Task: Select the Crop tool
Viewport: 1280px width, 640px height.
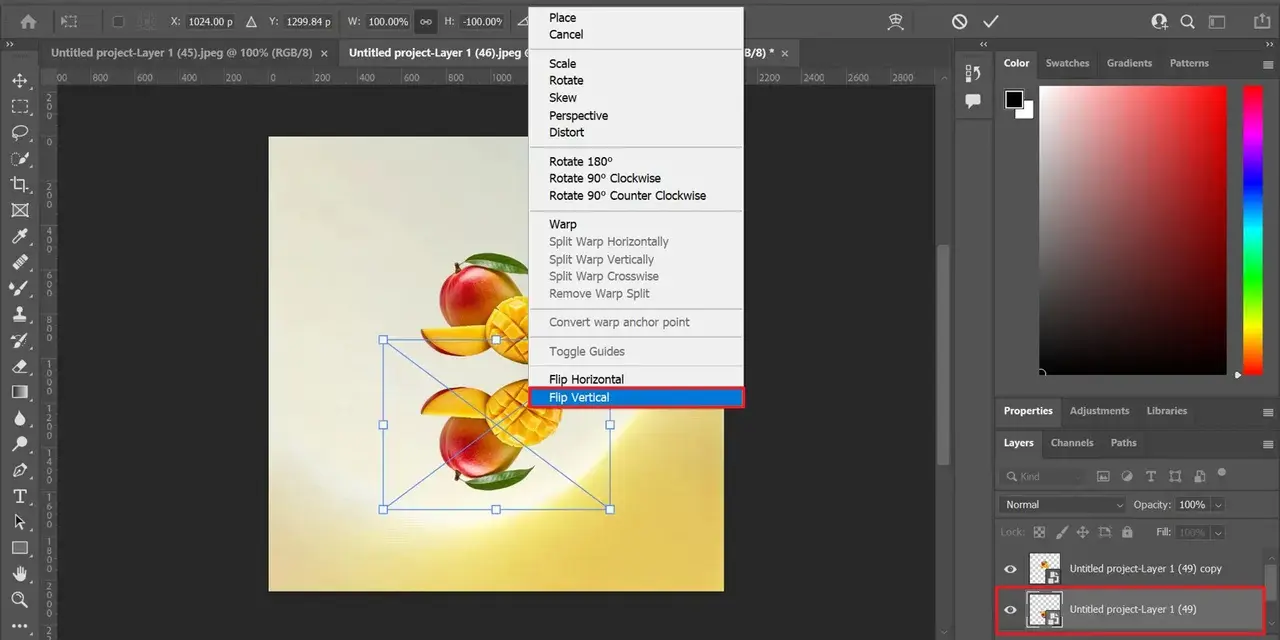Action: 19,184
